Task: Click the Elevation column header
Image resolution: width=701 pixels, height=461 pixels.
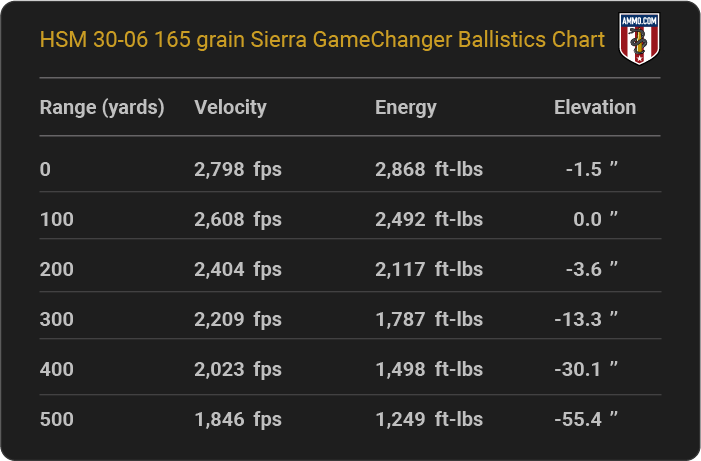Action: click(x=595, y=107)
